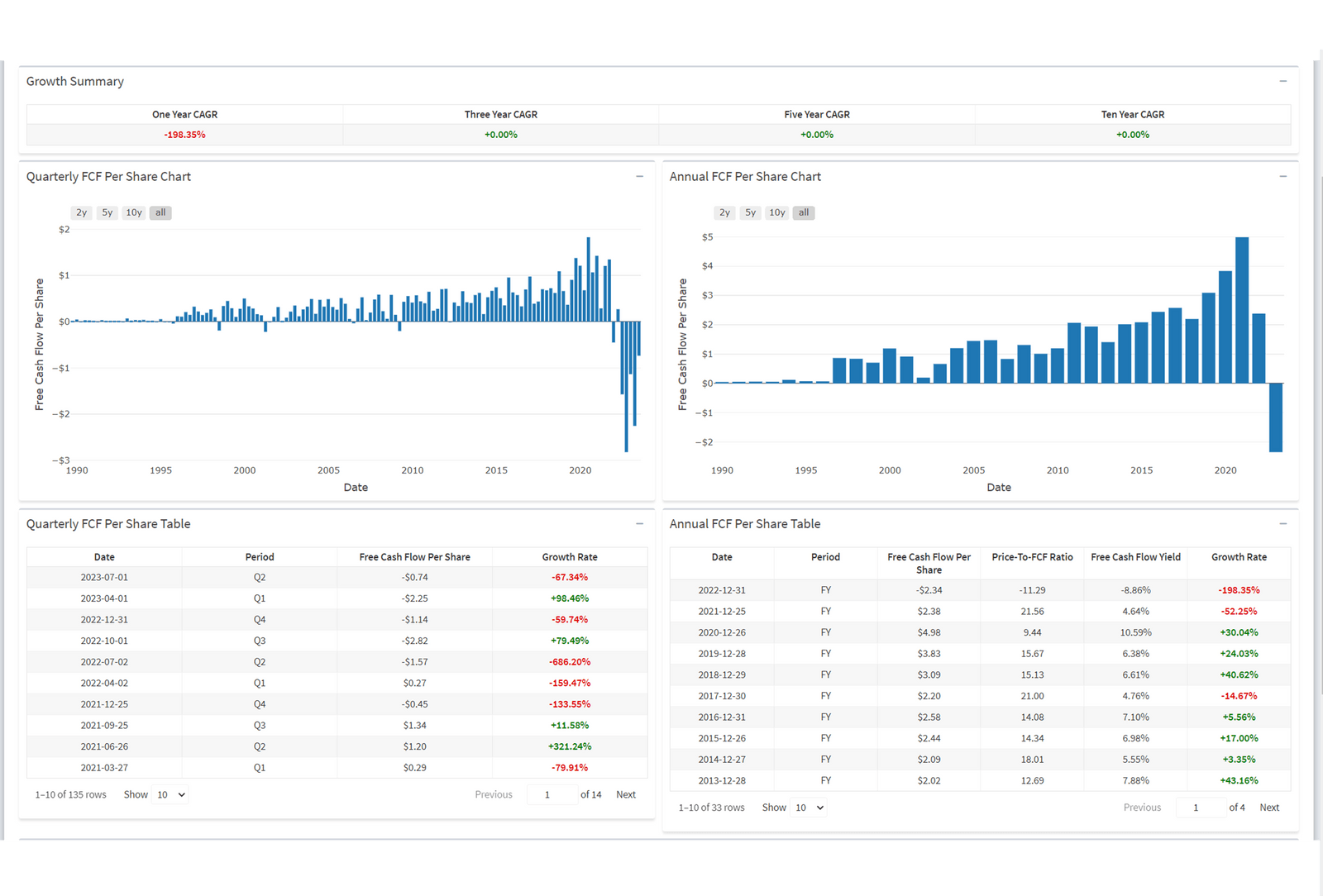Screen dimensions: 1323x896
Task: Collapse the Quarterly FCF Per Share Chart panel
Action: click(x=638, y=176)
